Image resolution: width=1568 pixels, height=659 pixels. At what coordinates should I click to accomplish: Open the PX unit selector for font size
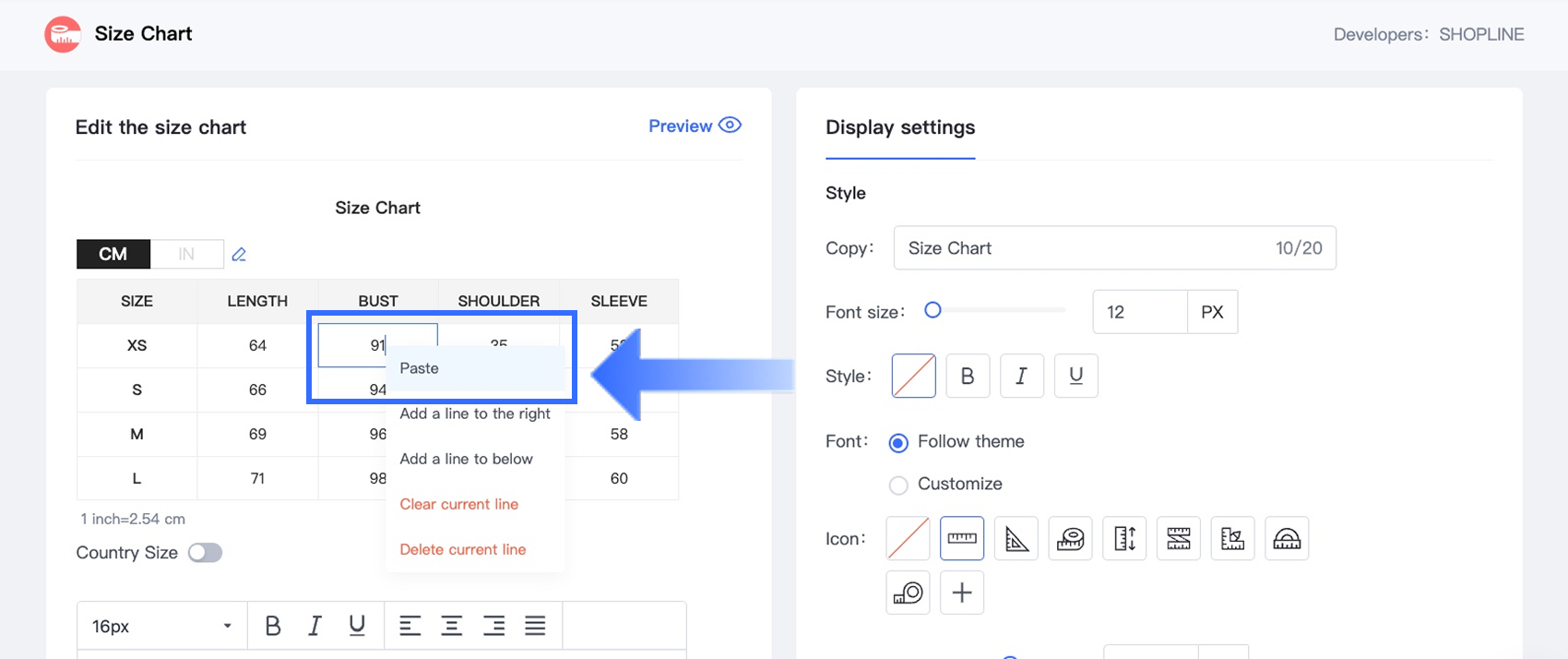[x=1212, y=312]
